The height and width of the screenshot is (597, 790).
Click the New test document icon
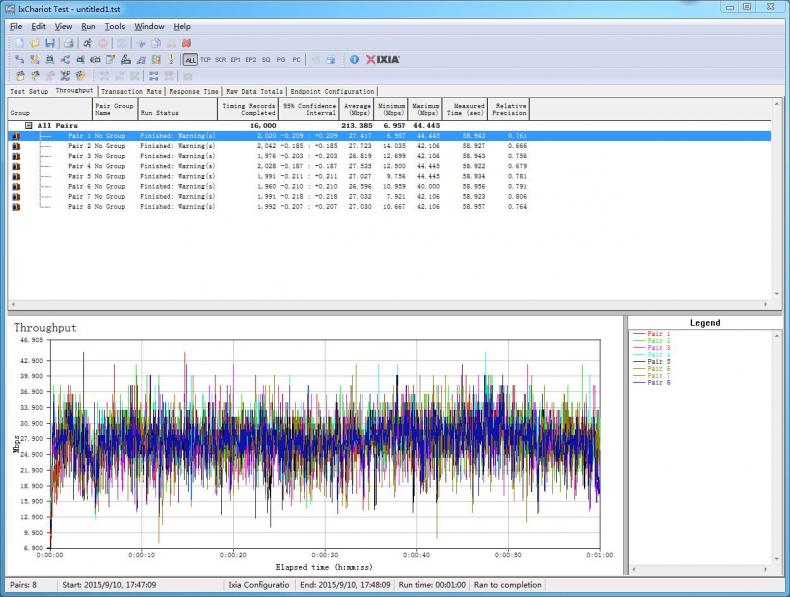click(20, 43)
